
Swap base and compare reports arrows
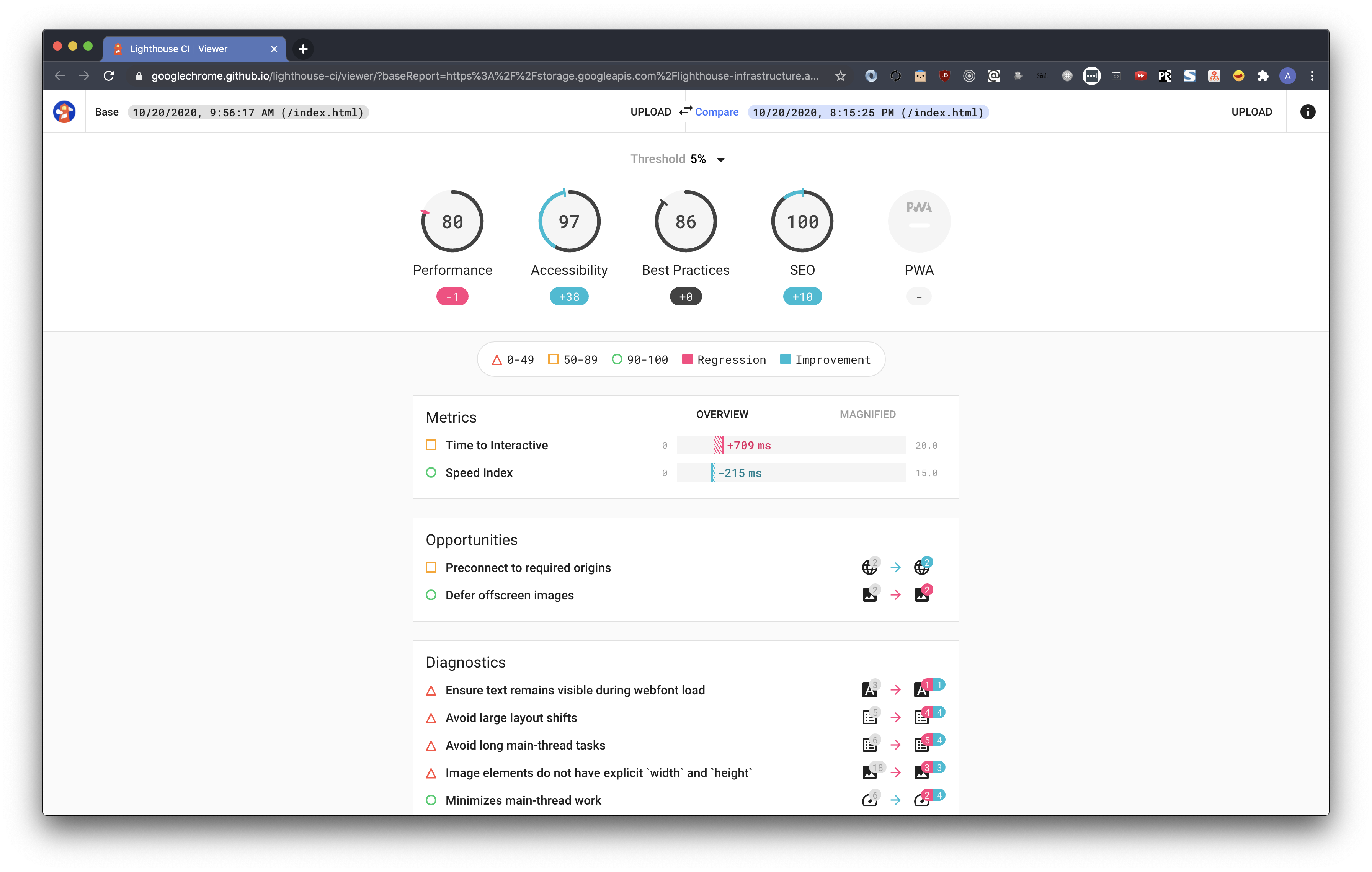coord(686,111)
